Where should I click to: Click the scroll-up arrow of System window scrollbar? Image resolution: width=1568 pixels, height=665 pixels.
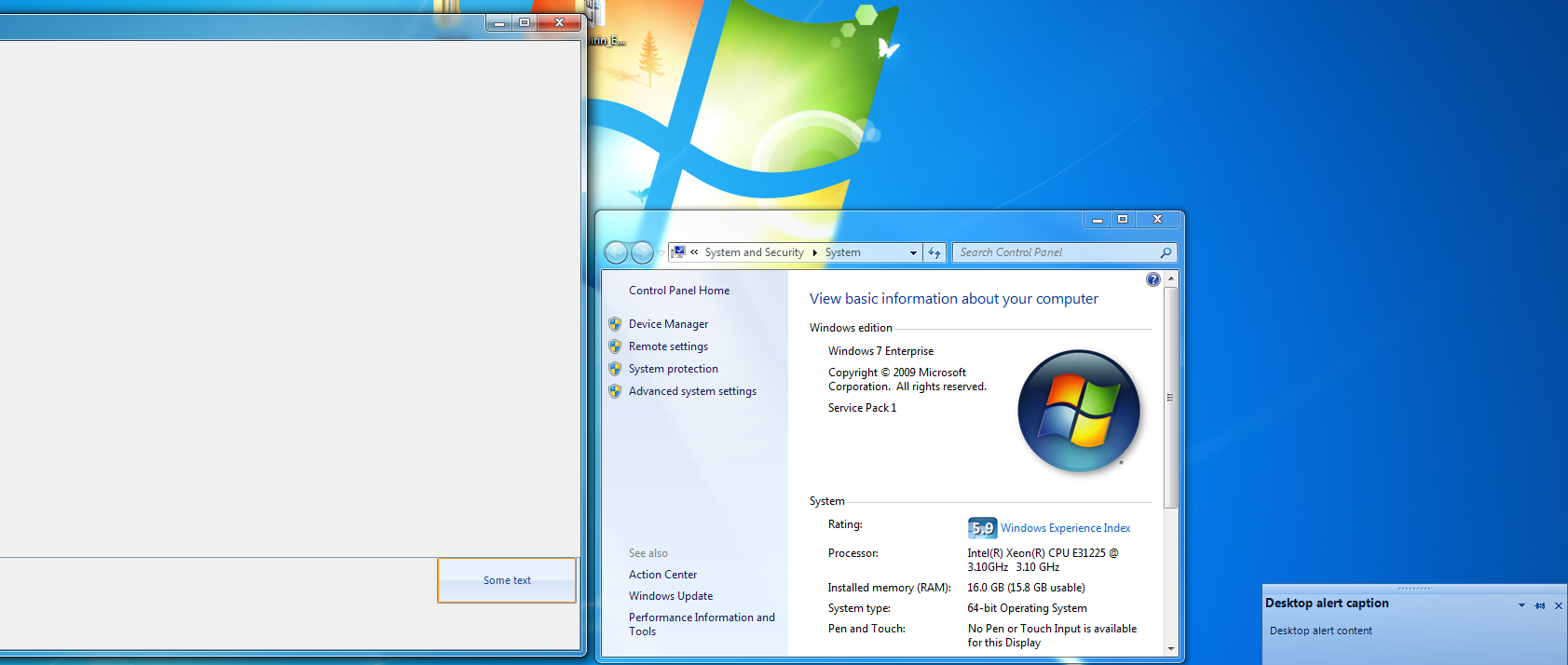[1171, 278]
